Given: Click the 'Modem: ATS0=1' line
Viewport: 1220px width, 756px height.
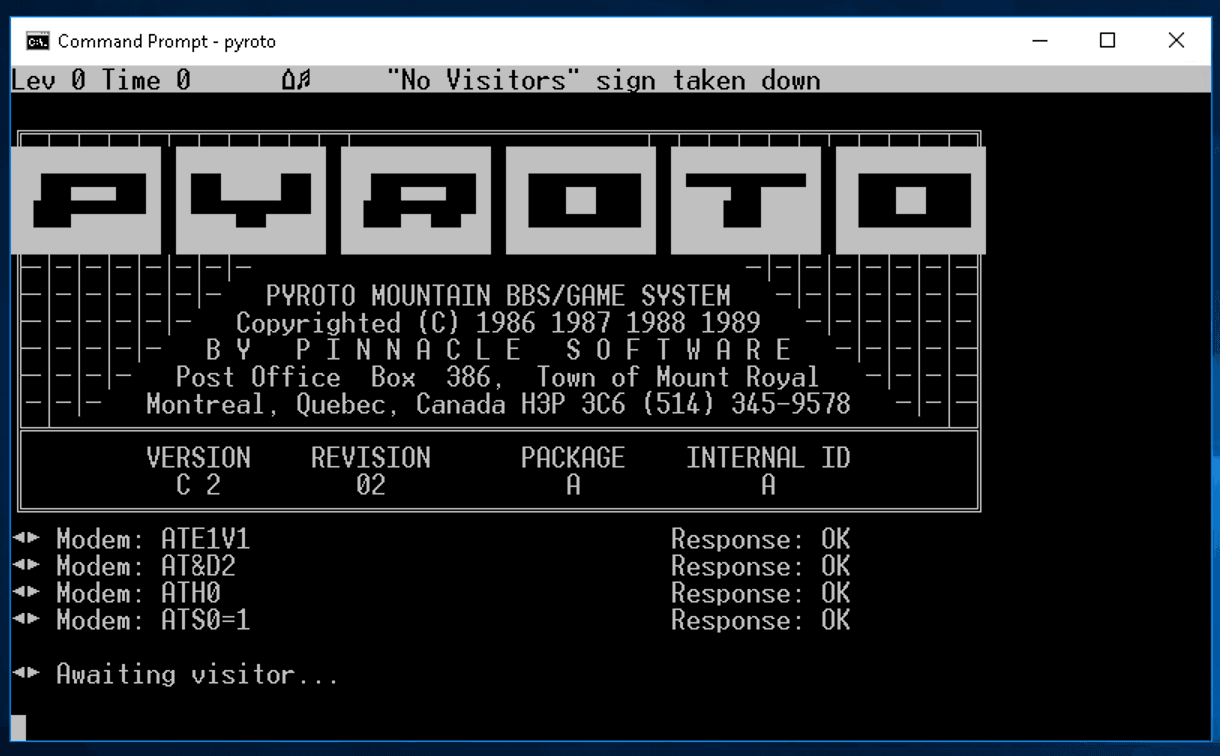Looking at the screenshot, I should pos(152,621).
